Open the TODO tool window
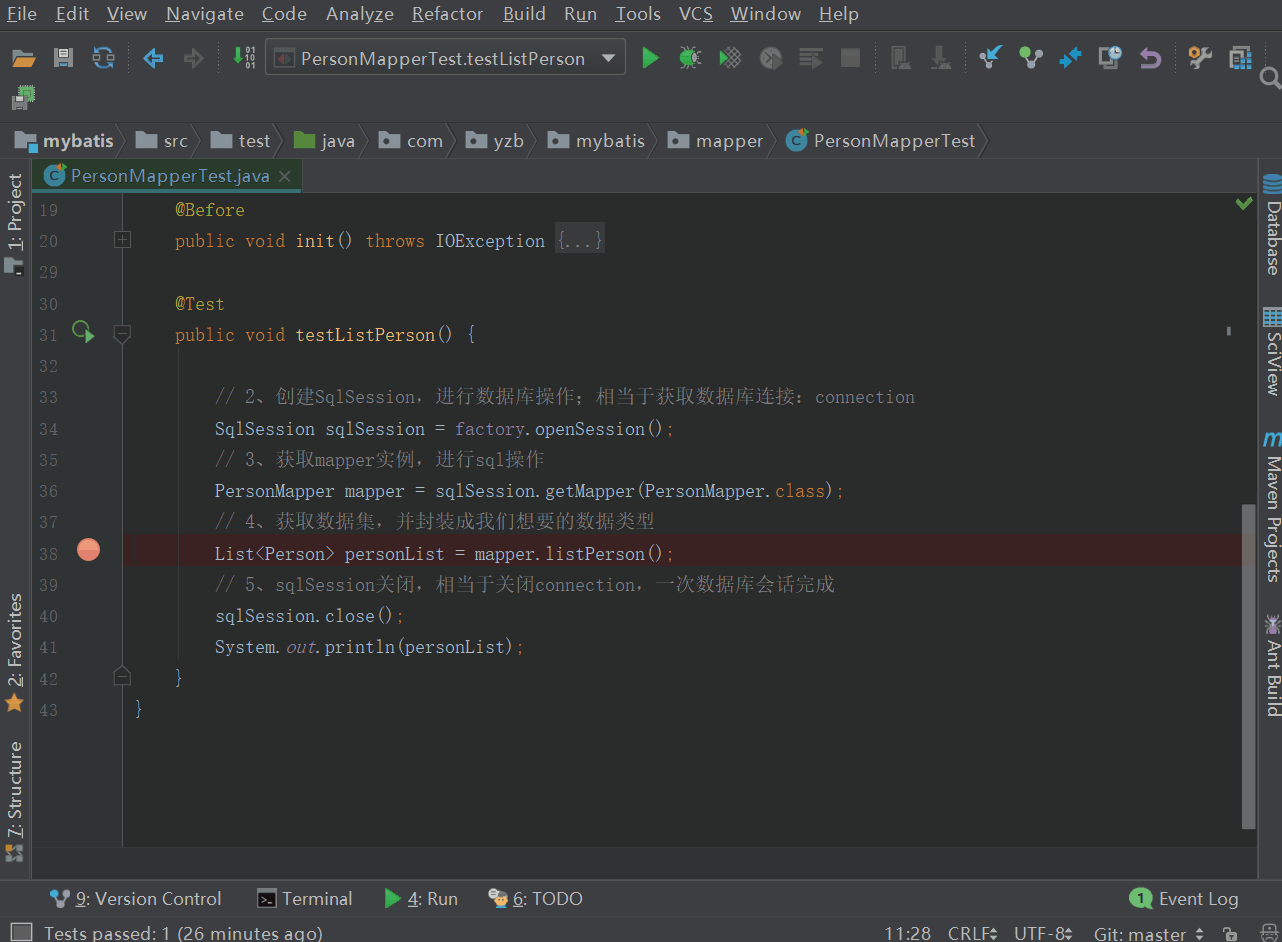 click(x=535, y=899)
